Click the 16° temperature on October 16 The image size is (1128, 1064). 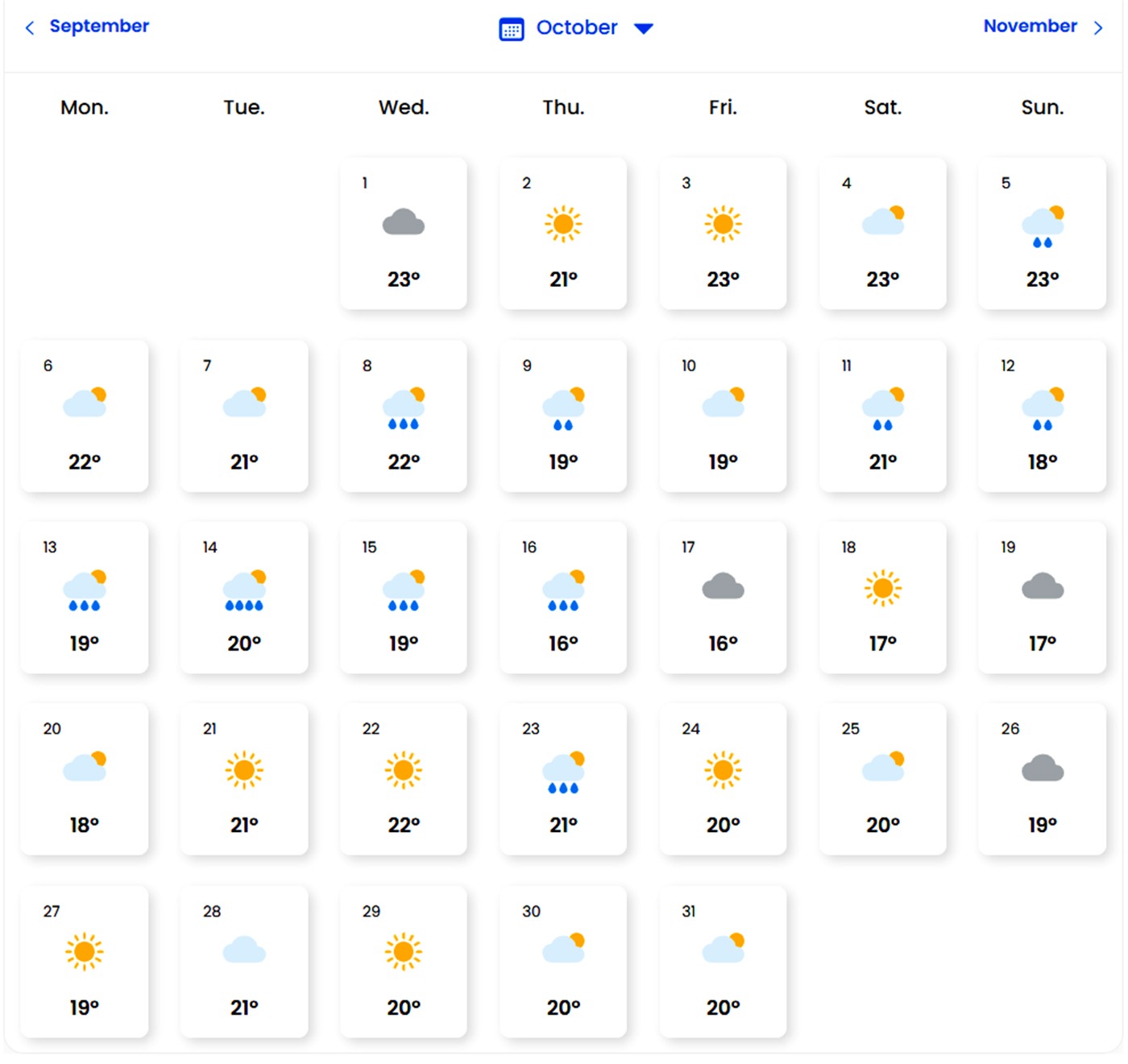[x=563, y=644]
